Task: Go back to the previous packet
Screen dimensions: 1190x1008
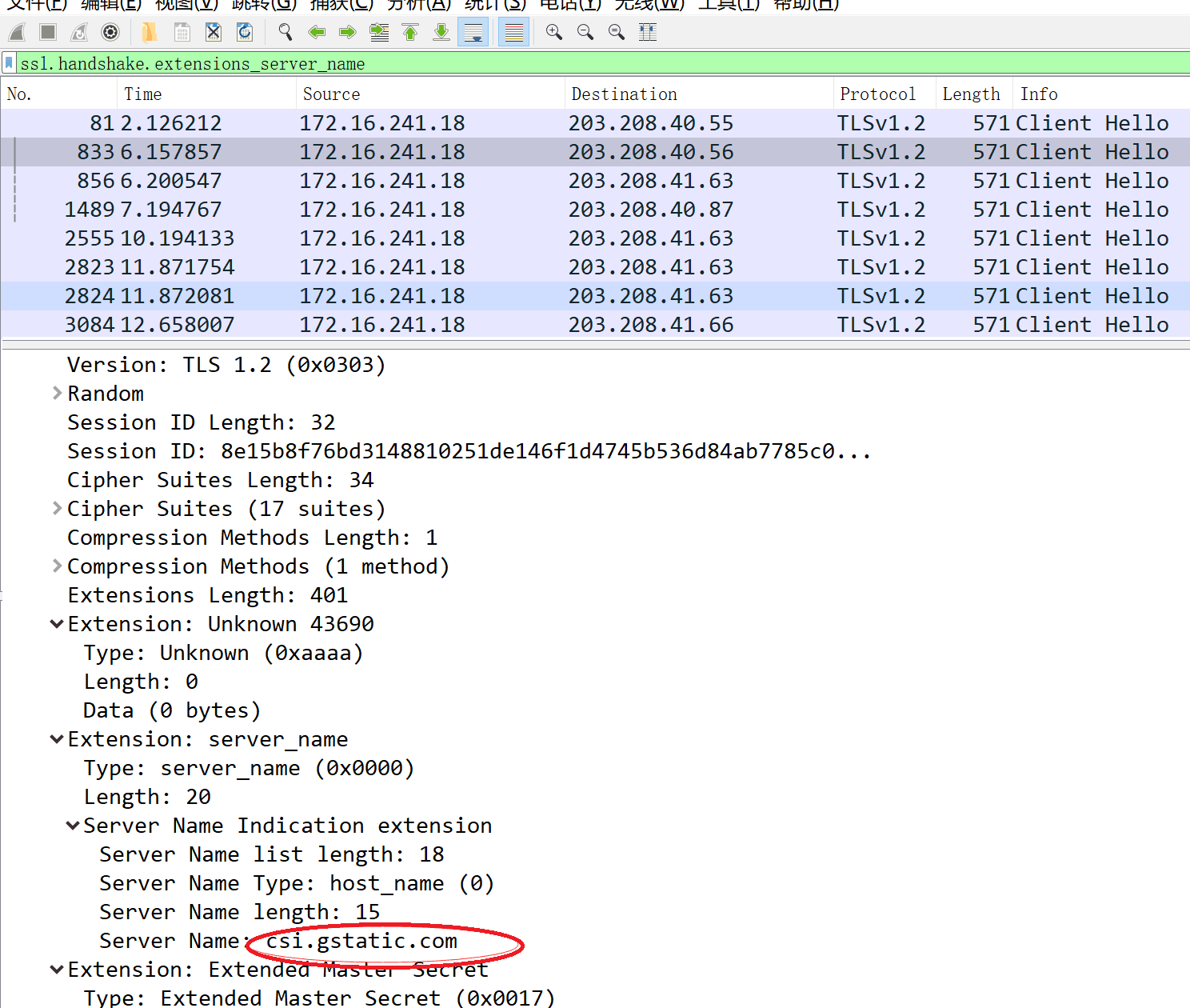Action: pyautogui.click(x=317, y=32)
